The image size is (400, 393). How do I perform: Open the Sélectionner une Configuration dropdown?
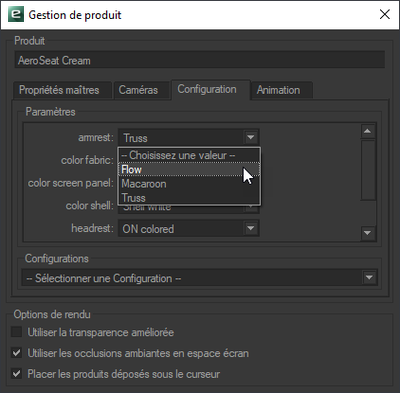click(199, 278)
